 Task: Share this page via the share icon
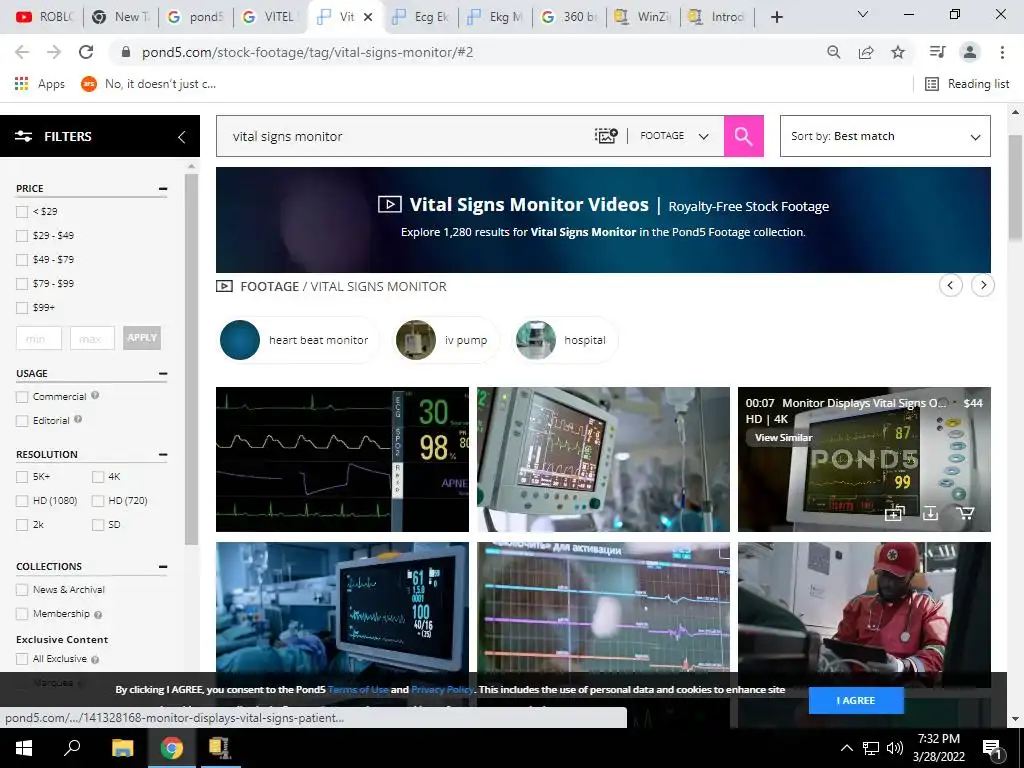point(866,52)
